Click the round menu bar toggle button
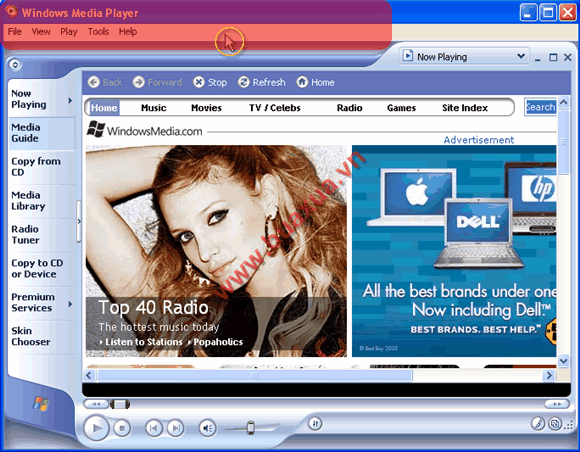This screenshot has height=452, width=580. tap(15, 65)
